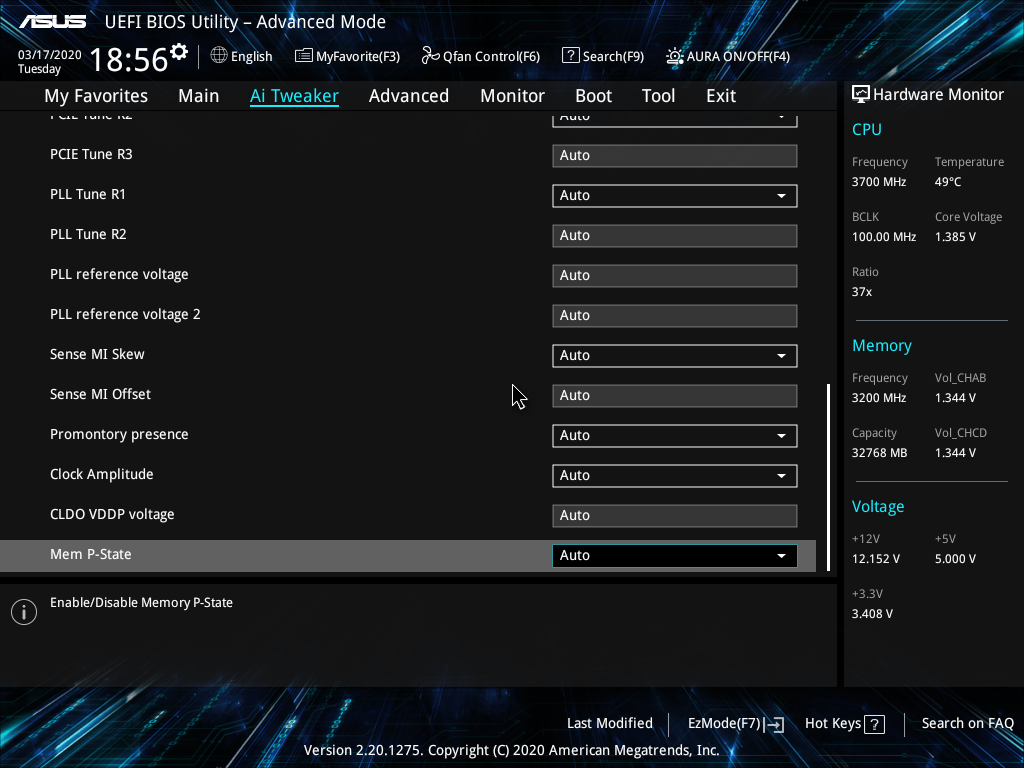This screenshot has height=768, width=1024.
Task: Click CPU frequency 3700 MHz value
Action: coord(879,182)
